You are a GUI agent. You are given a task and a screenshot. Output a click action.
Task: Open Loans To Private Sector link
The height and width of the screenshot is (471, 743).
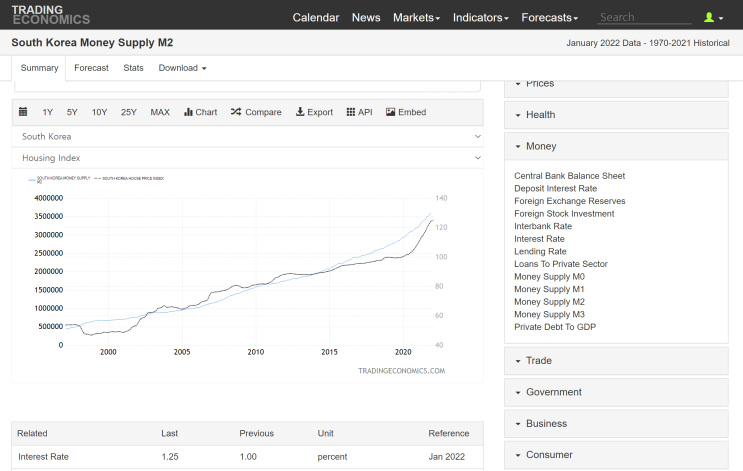[x=561, y=264]
